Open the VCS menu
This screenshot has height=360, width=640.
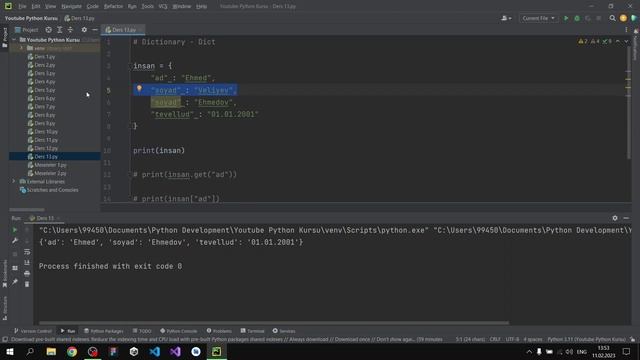[163, 6]
